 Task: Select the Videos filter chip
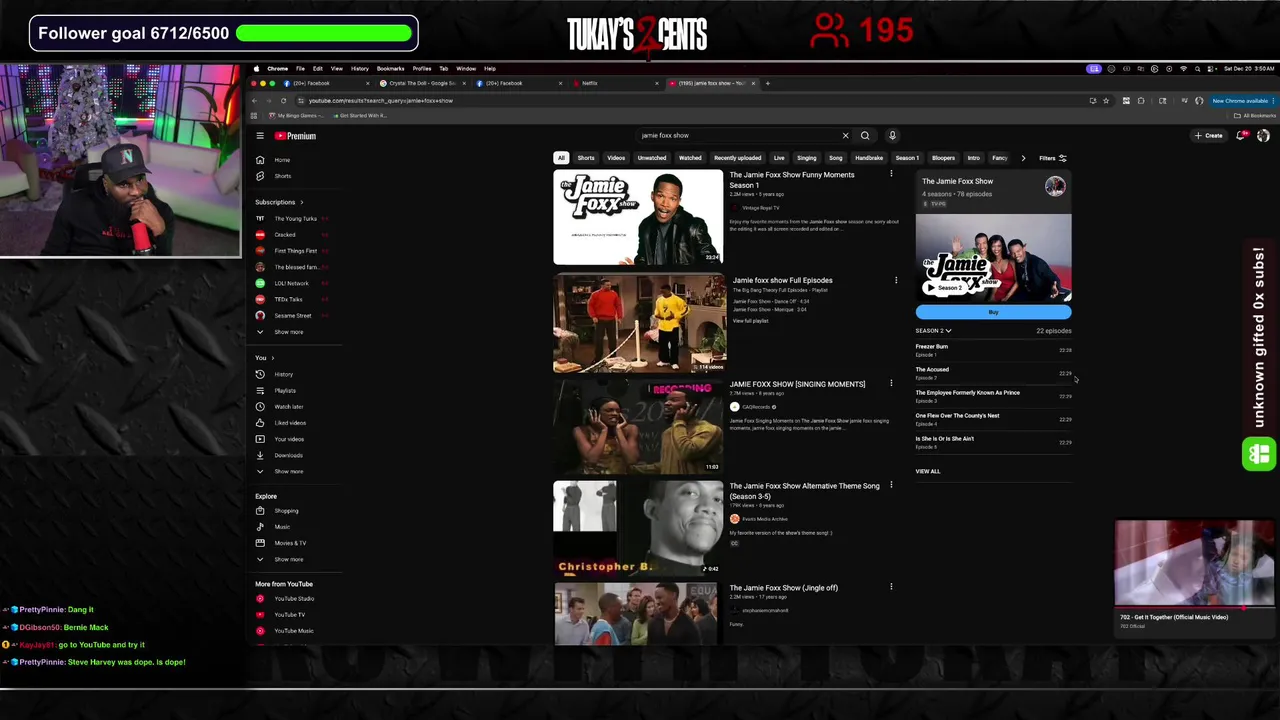click(x=616, y=158)
